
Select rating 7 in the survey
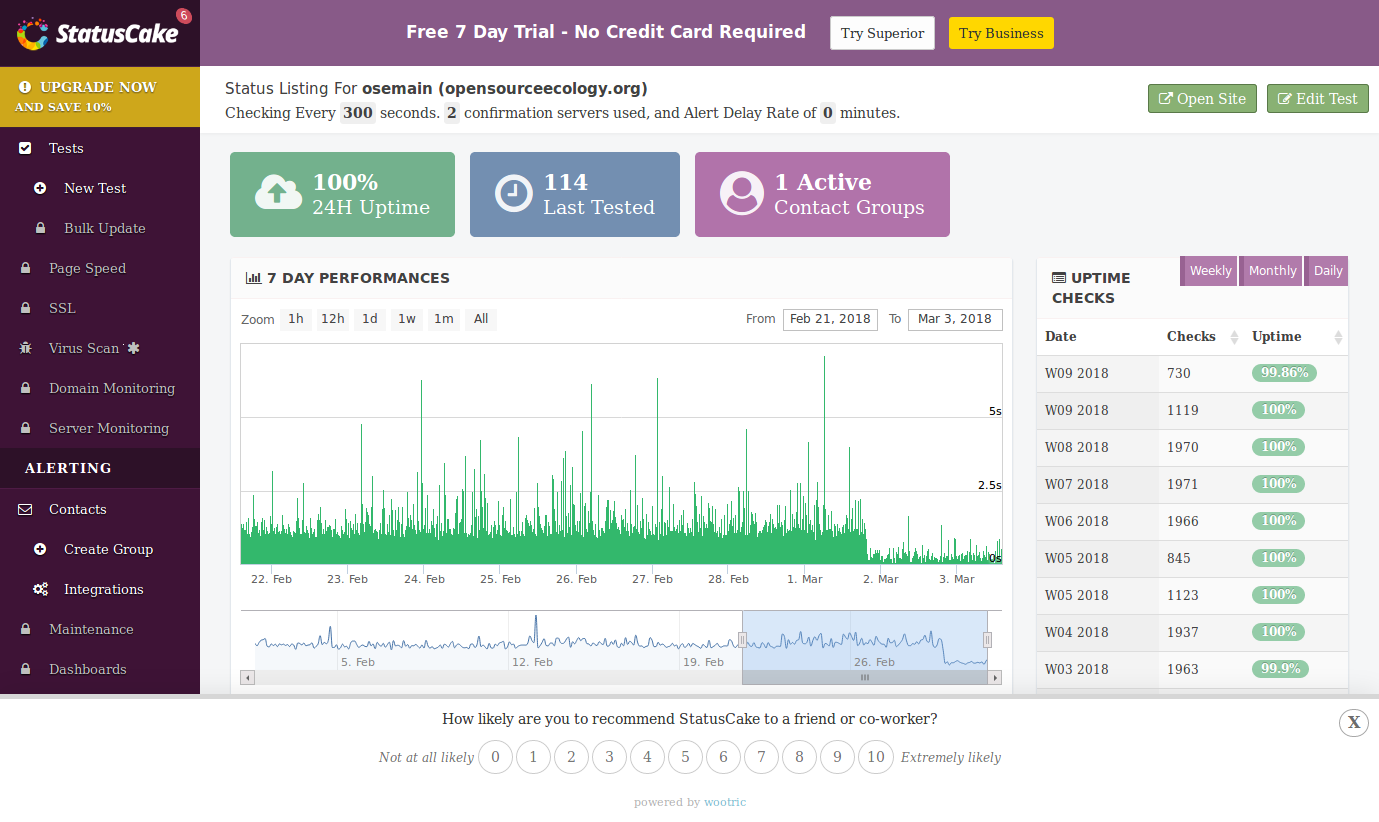pos(761,757)
